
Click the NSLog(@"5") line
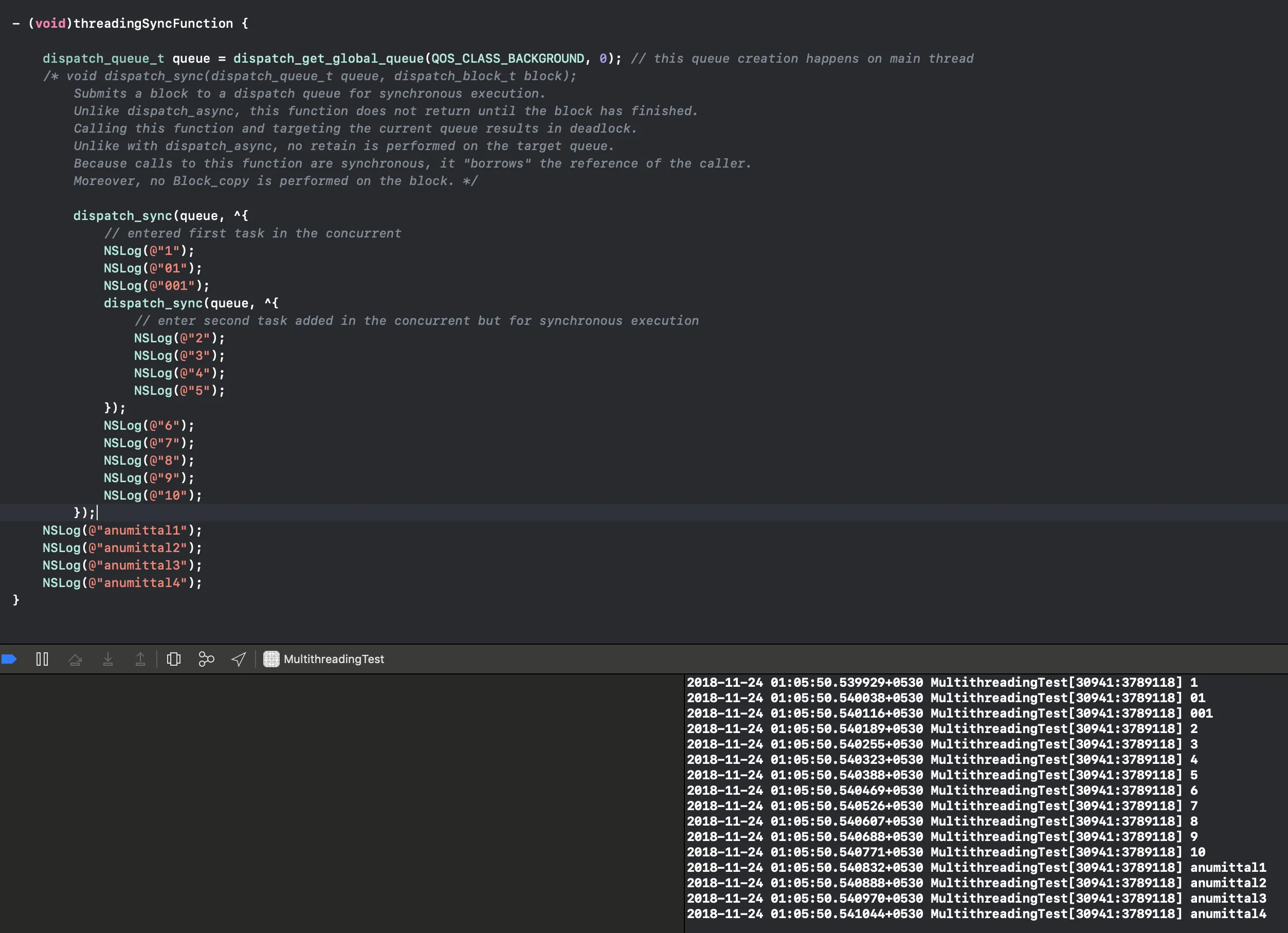[179, 391]
